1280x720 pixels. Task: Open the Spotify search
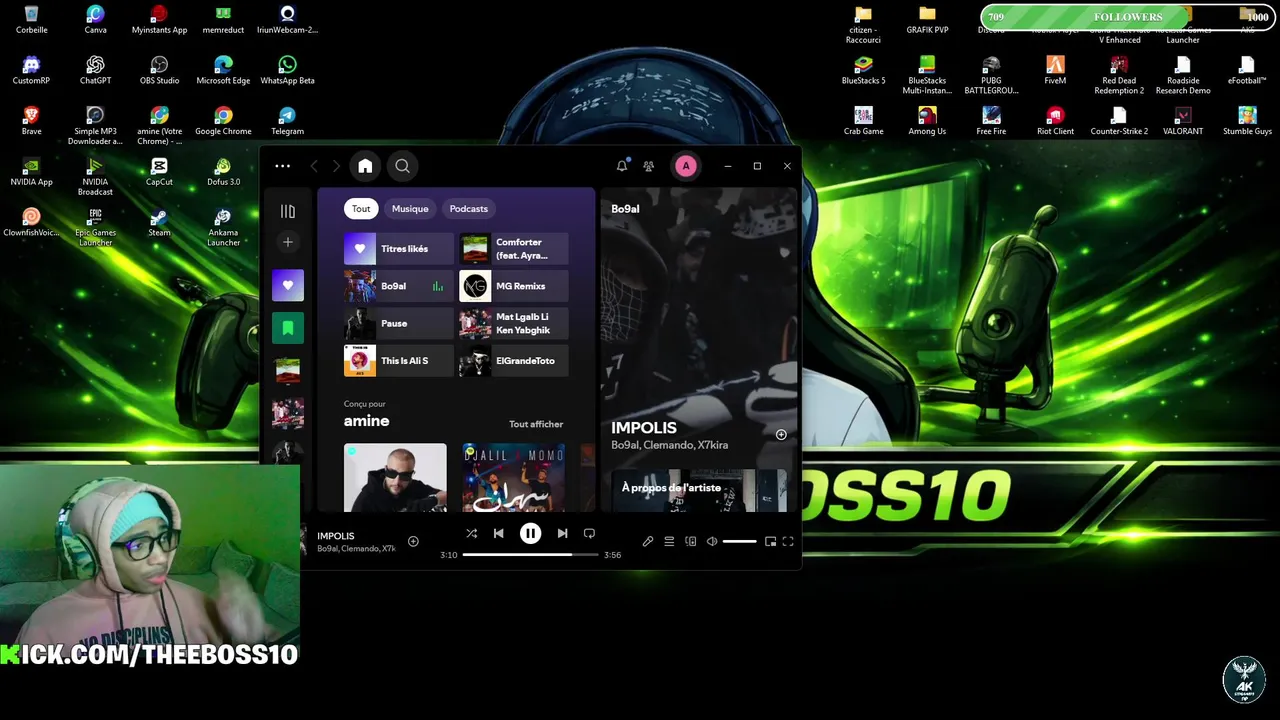(402, 166)
